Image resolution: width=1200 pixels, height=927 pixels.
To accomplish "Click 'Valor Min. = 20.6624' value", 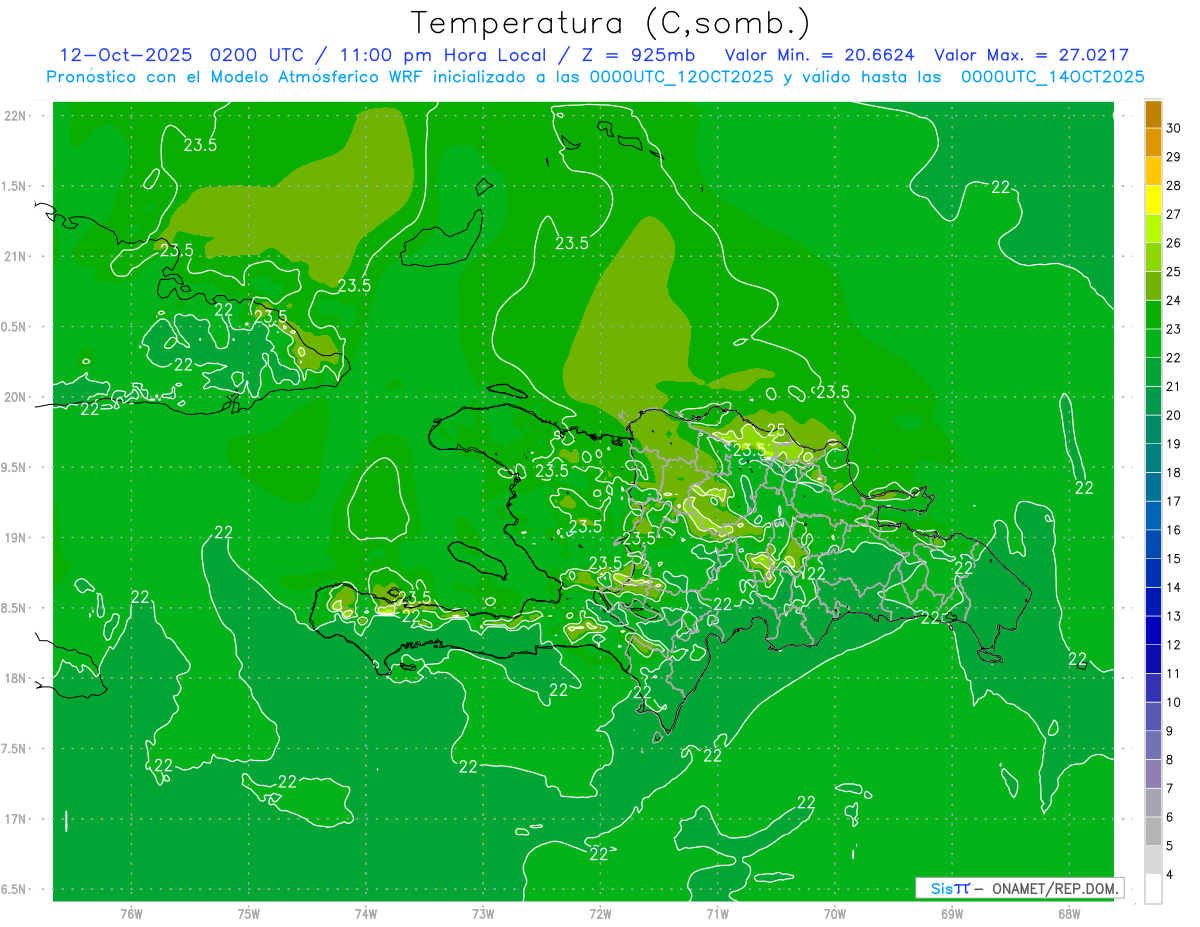I will pos(820,55).
